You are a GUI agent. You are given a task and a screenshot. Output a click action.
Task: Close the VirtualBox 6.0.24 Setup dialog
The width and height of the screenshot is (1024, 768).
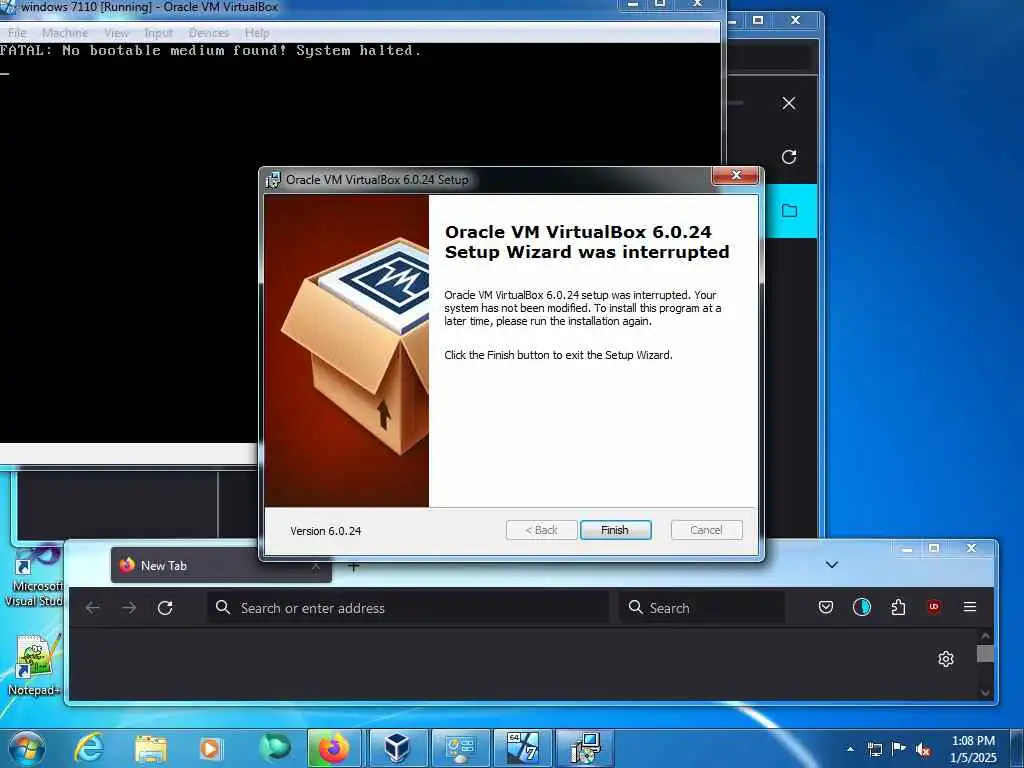735,175
